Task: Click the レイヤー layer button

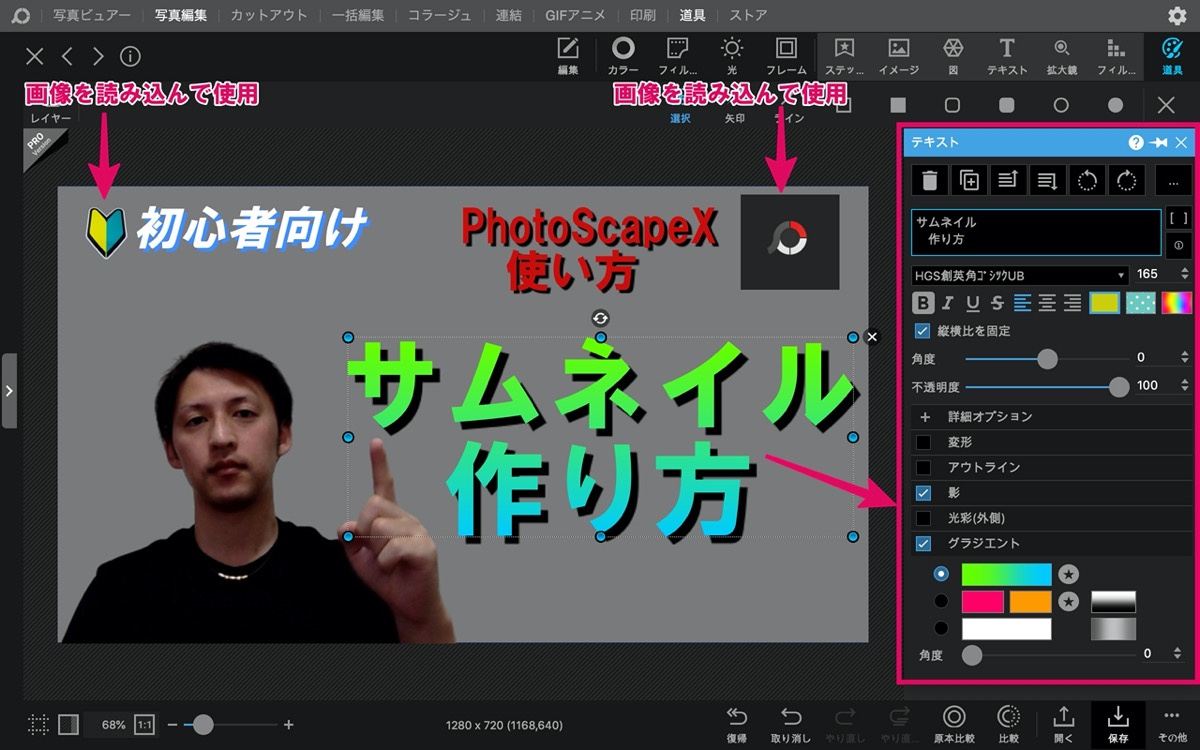Action: click(x=49, y=118)
